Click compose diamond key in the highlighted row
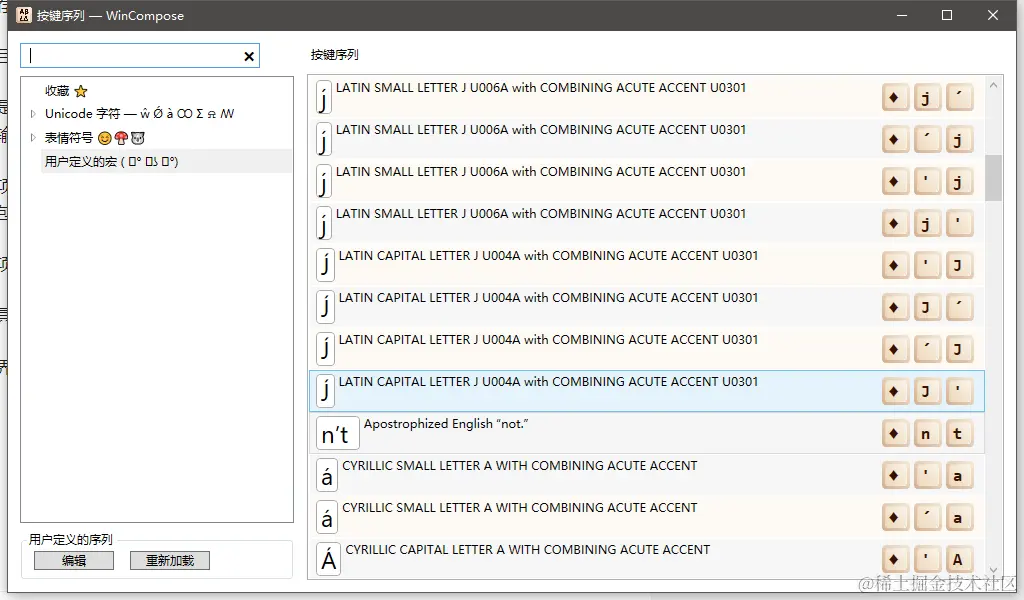 (895, 391)
